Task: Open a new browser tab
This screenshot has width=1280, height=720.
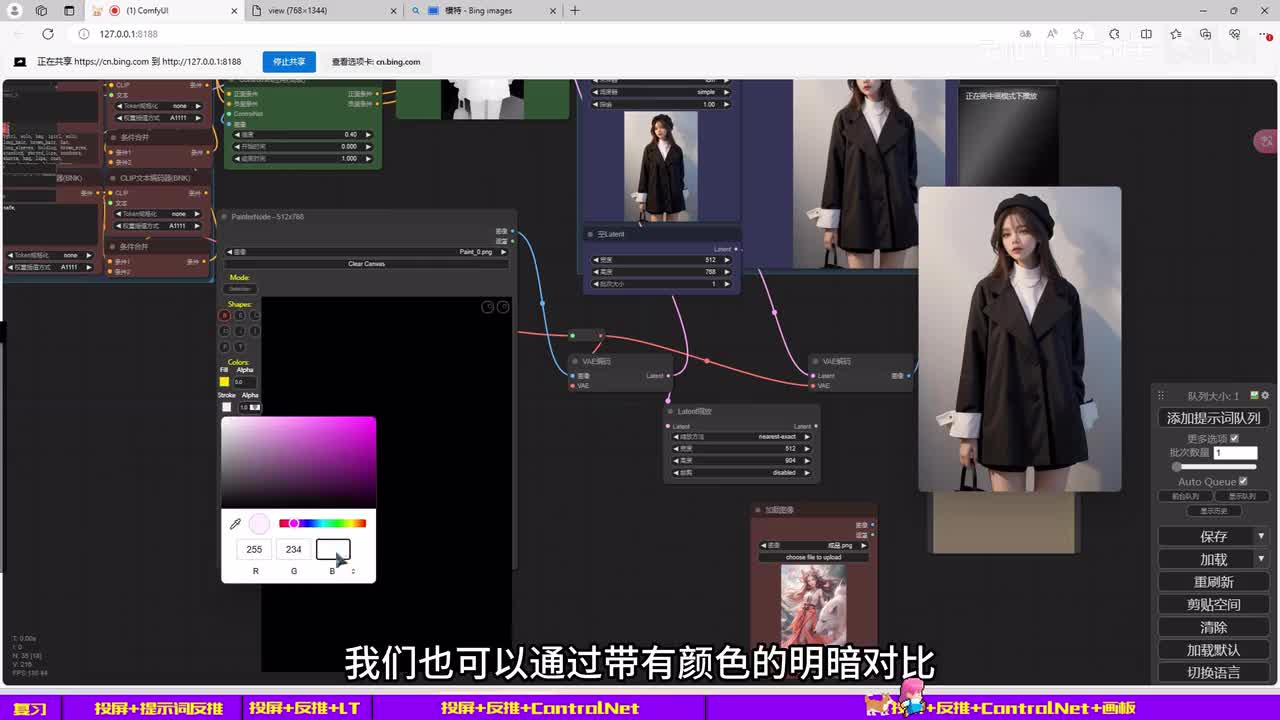Action: pos(575,11)
